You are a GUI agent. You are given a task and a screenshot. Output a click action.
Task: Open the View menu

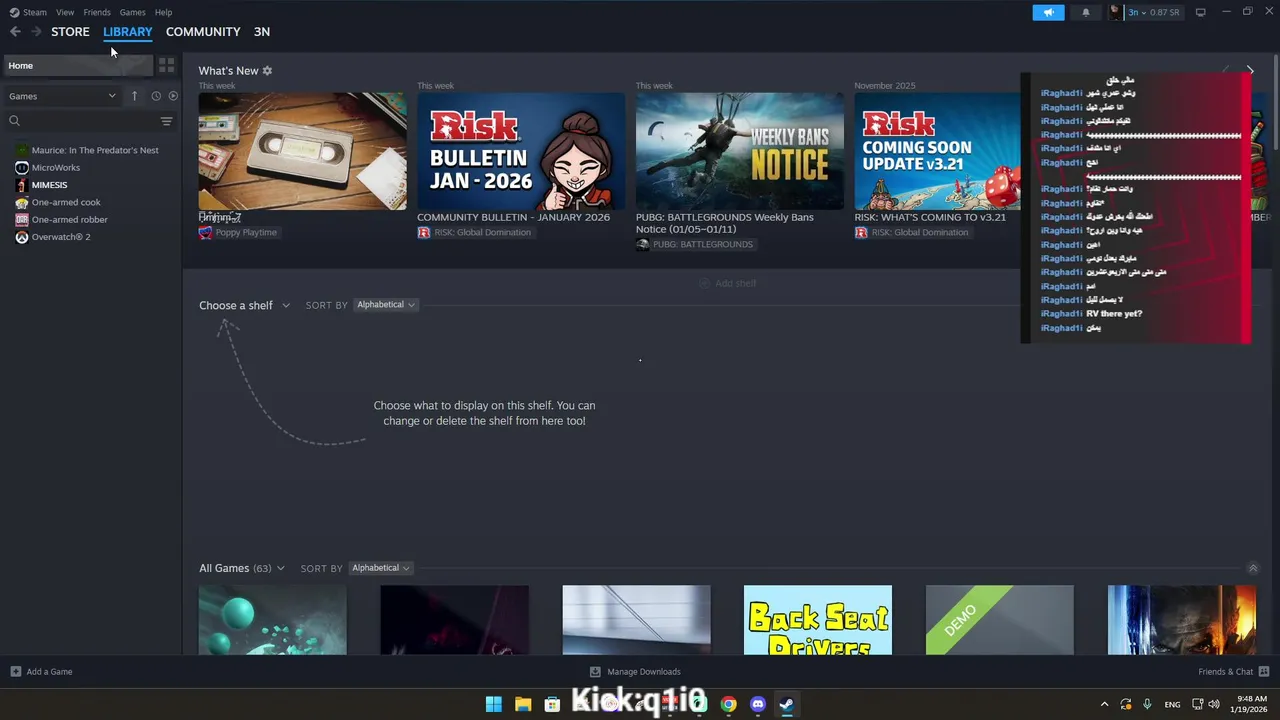pos(65,12)
